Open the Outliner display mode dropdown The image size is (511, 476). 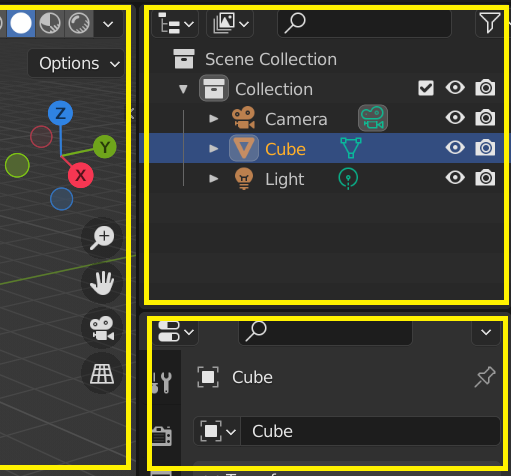(230, 24)
